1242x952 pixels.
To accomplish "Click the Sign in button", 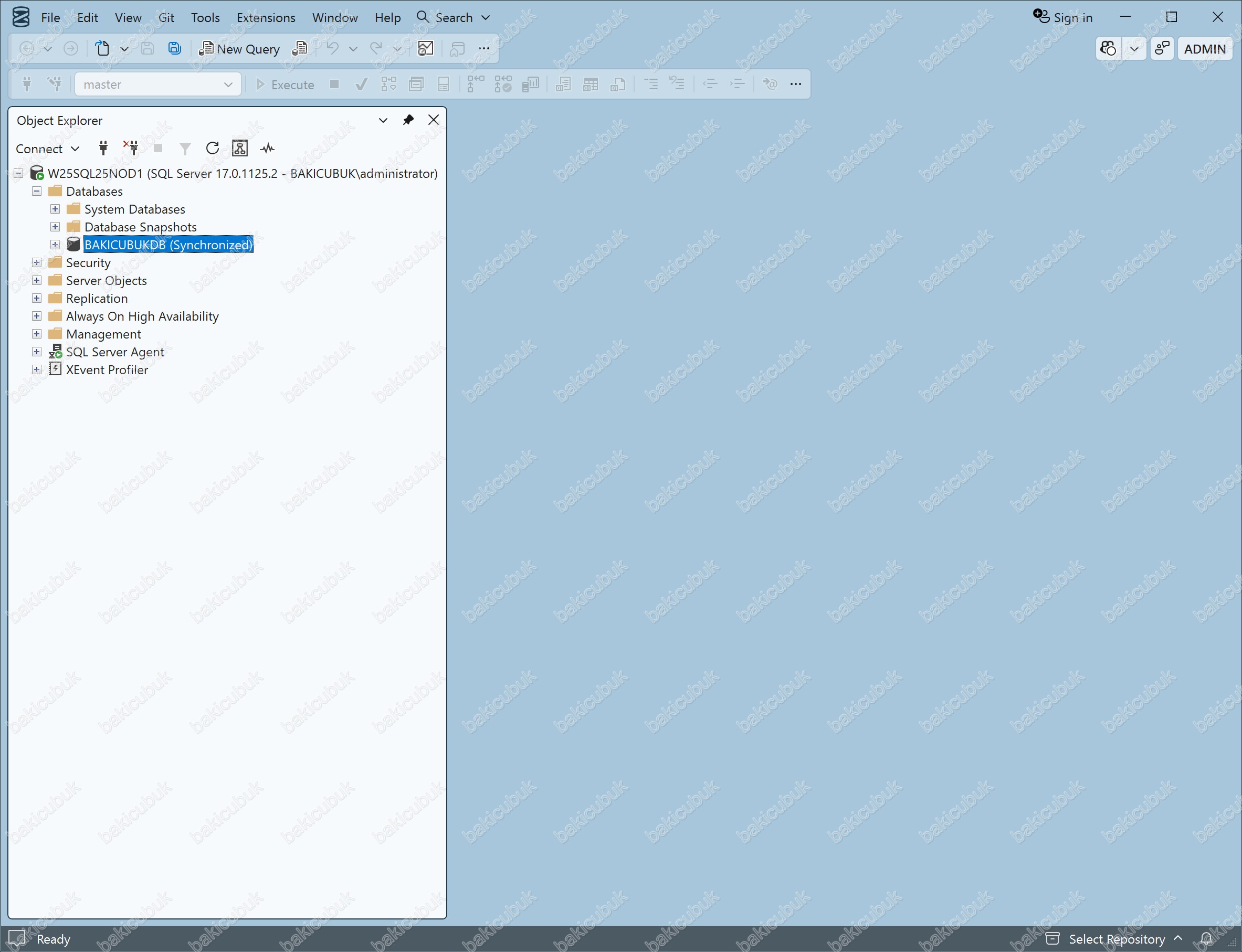I will [1062, 17].
